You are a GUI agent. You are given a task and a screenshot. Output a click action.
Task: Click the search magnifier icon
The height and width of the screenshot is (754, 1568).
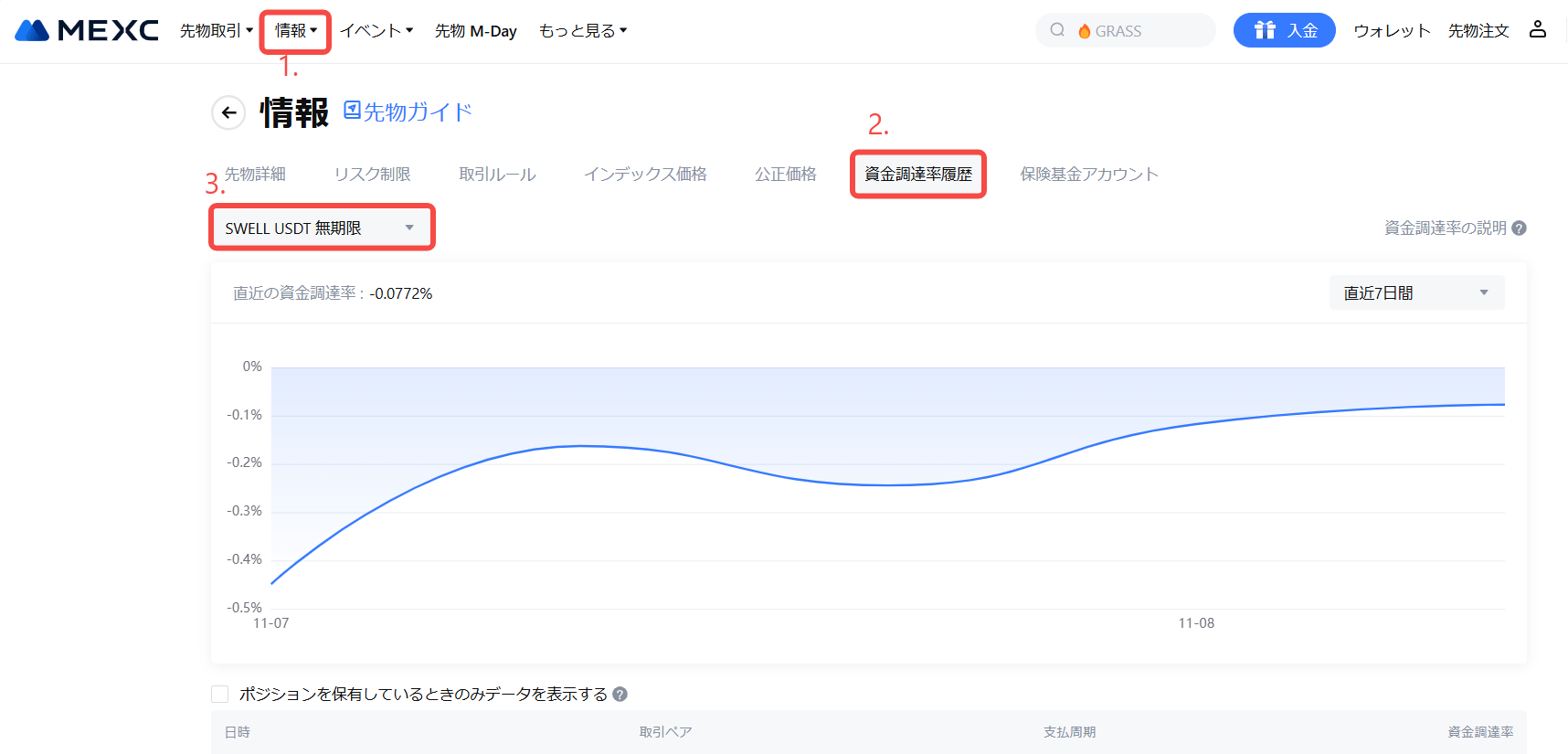point(1057,30)
